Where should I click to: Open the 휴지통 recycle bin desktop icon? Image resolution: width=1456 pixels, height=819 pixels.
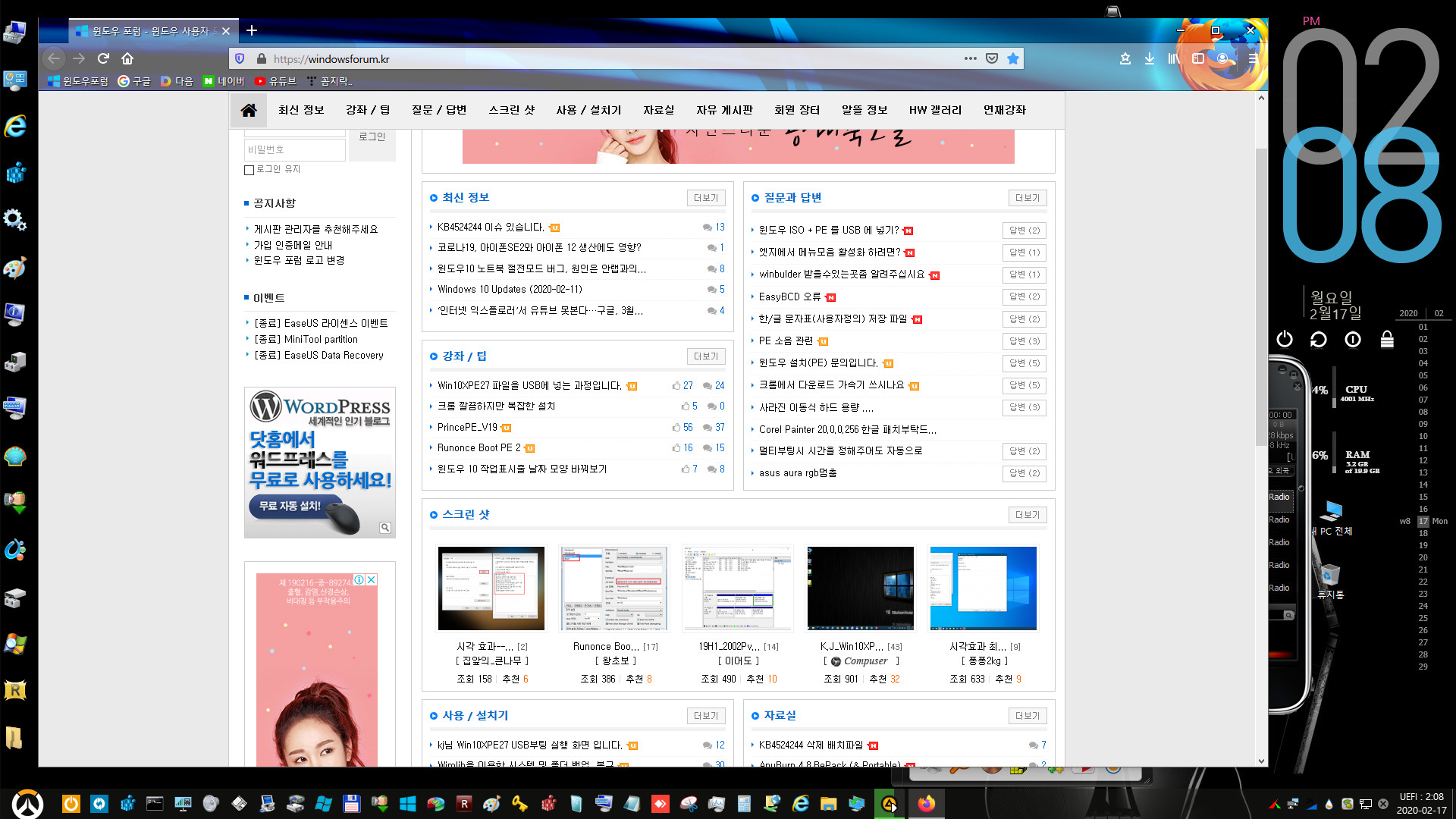click(x=1331, y=582)
